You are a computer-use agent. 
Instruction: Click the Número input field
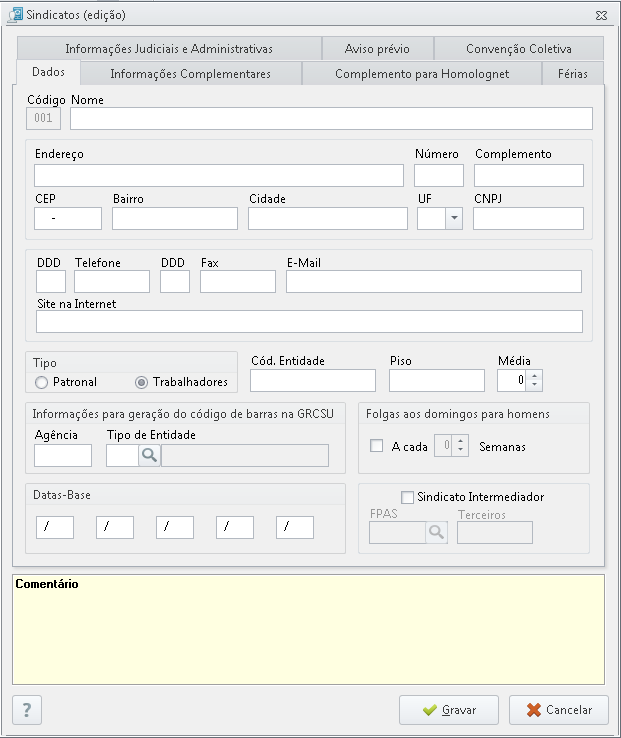coord(439,176)
